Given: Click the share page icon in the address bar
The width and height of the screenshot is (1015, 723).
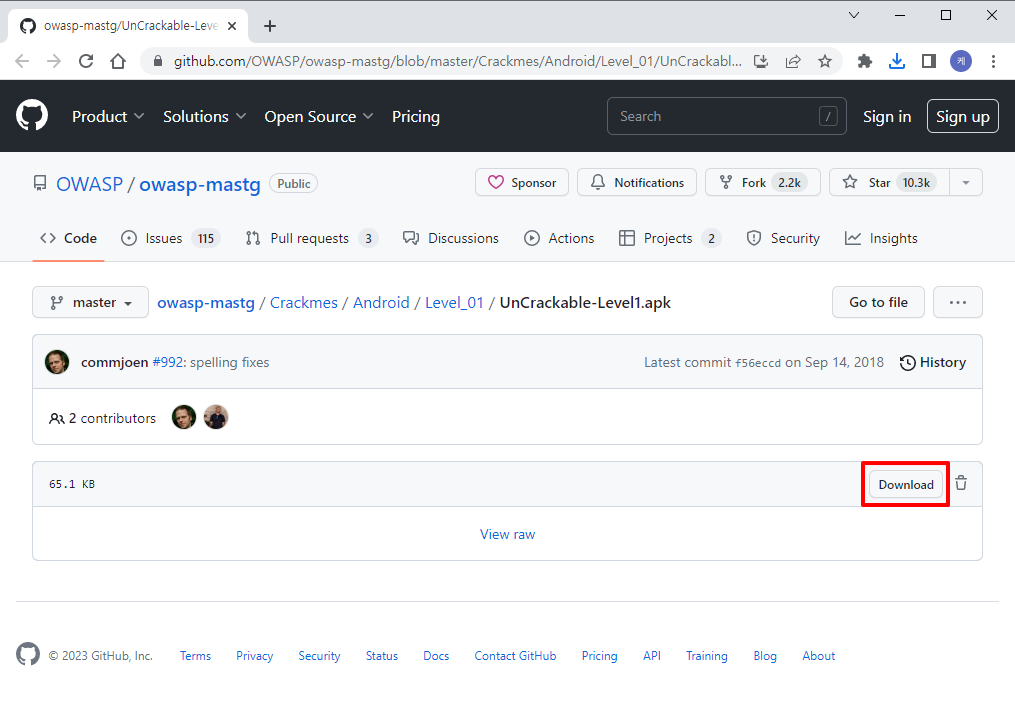Looking at the screenshot, I should click(793, 61).
